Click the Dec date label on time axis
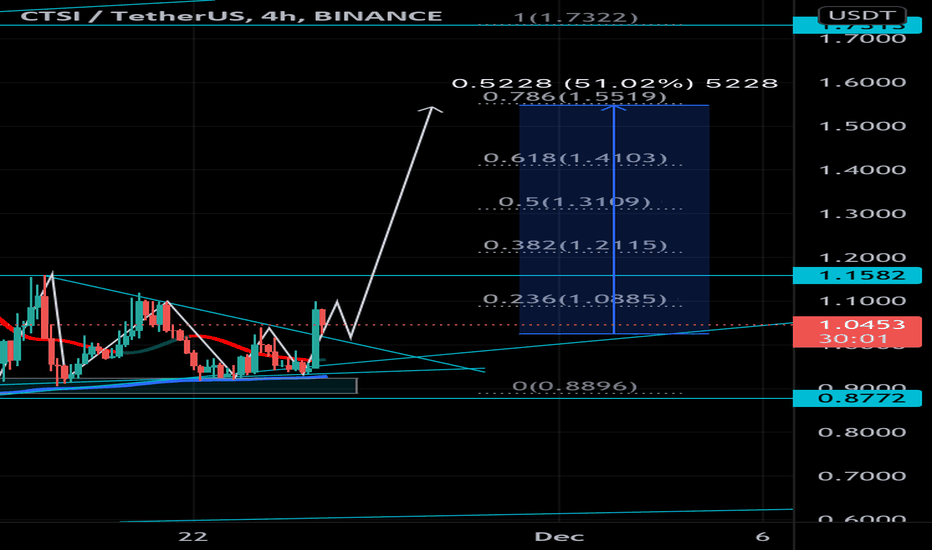The width and height of the screenshot is (932, 550). 559,537
